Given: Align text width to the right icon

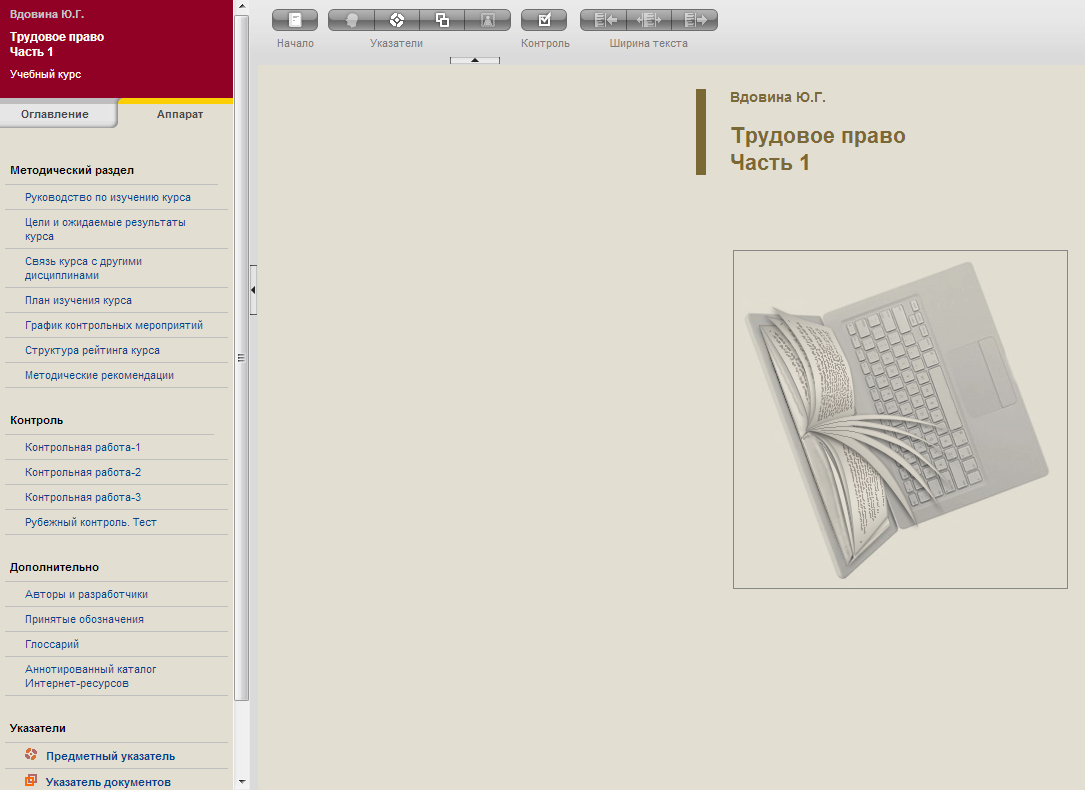Looking at the screenshot, I should [695, 20].
